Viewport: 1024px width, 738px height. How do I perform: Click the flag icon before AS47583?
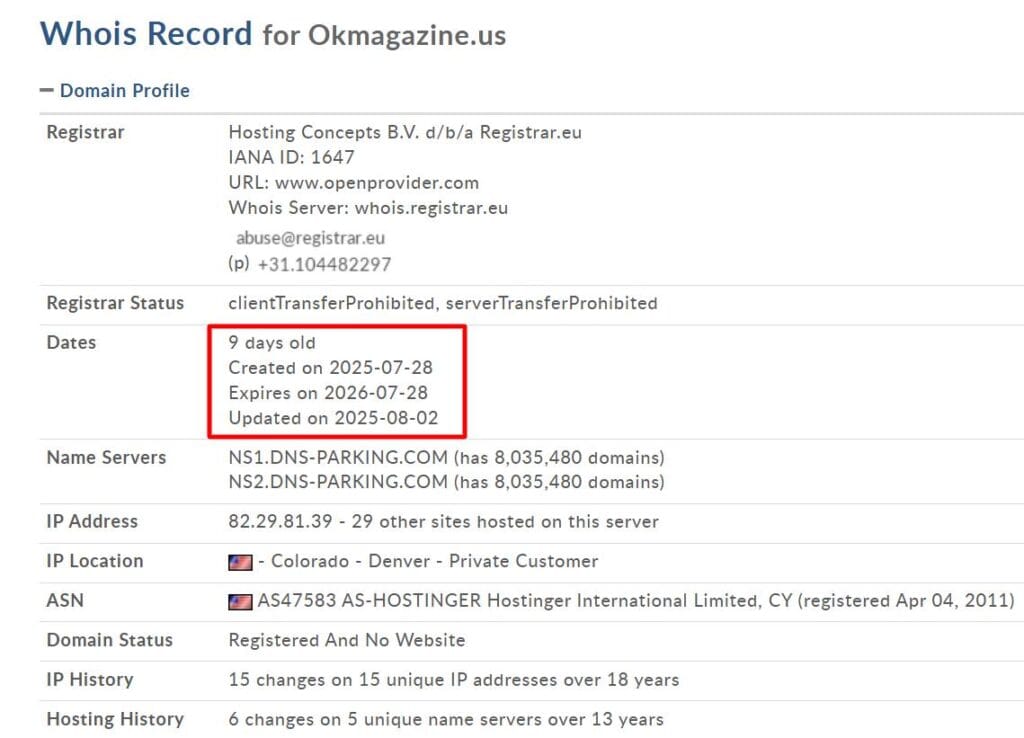[x=240, y=602]
